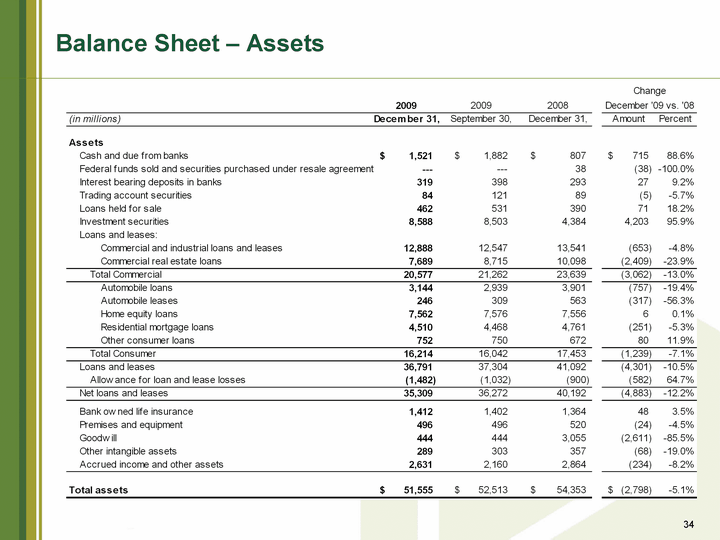Click the 'Other consumer loans' label
Image resolution: width=720 pixels, height=540 pixels.
coord(147,341)
